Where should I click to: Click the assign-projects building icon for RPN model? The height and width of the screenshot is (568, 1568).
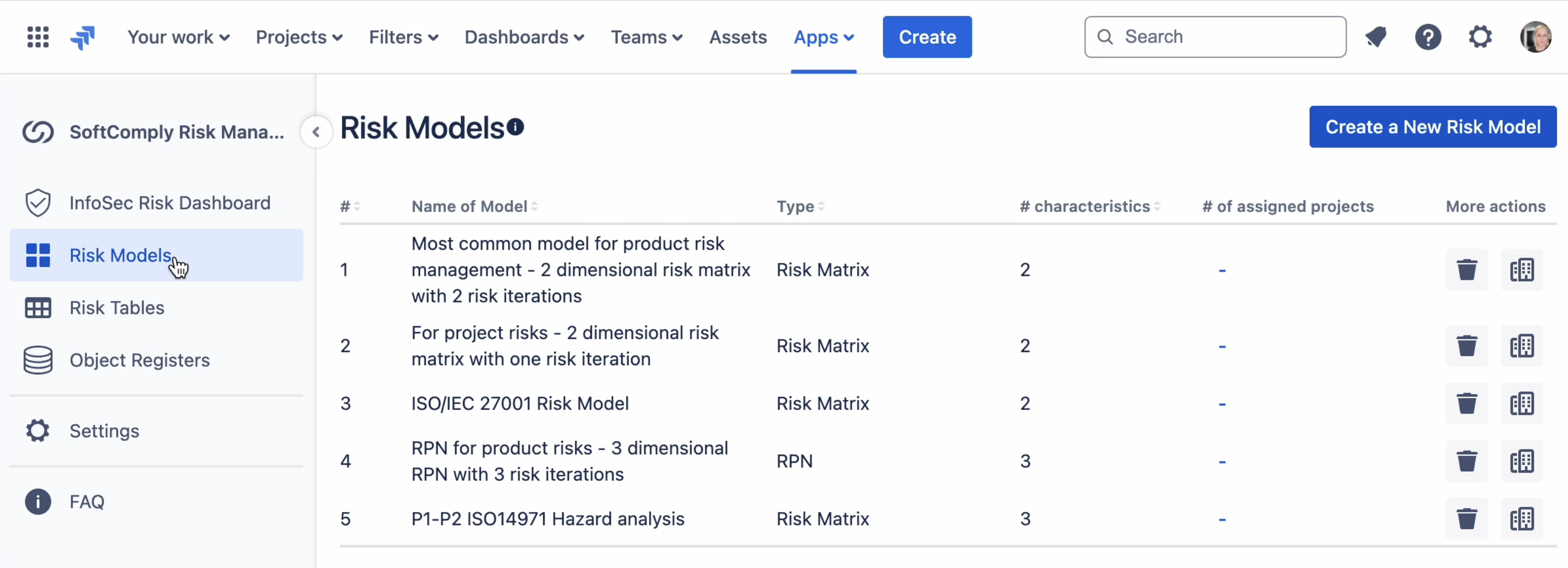(1522, 461)
